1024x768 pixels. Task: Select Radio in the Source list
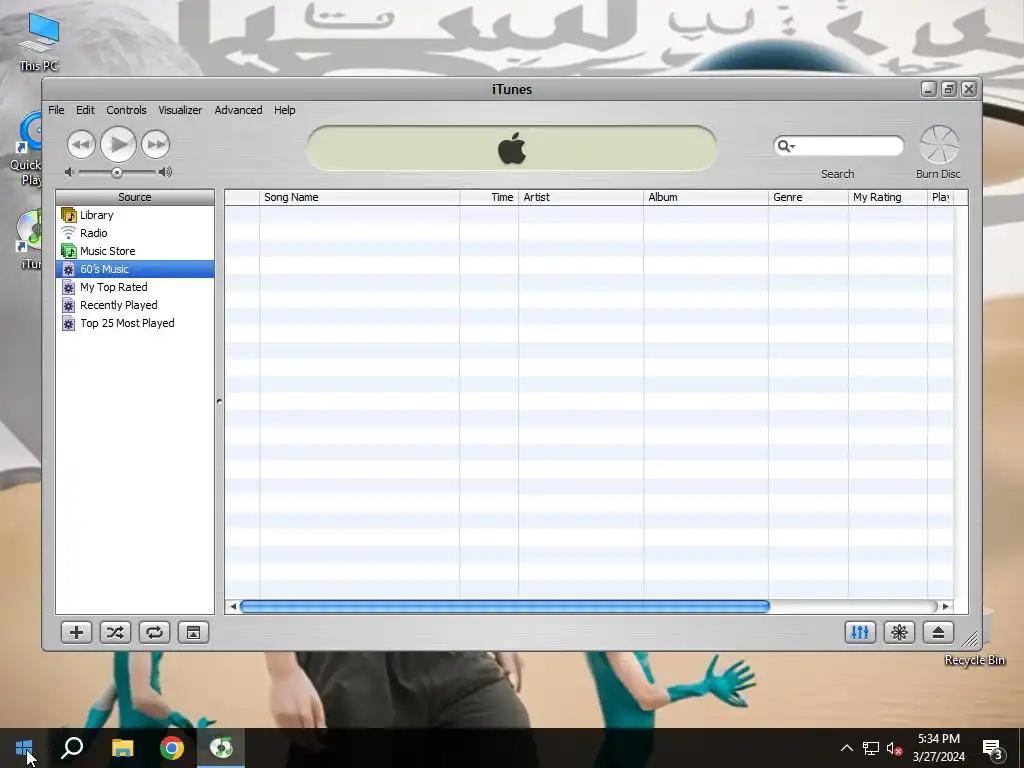(x=135, y=233)
